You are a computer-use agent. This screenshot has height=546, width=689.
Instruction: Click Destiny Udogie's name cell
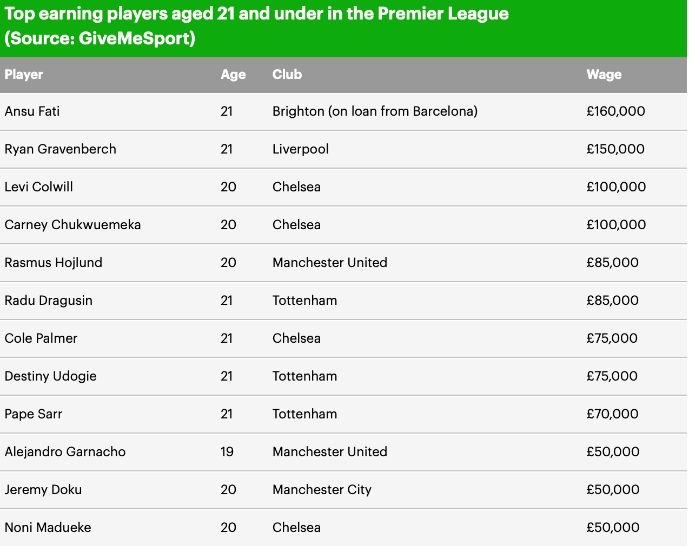51,377
